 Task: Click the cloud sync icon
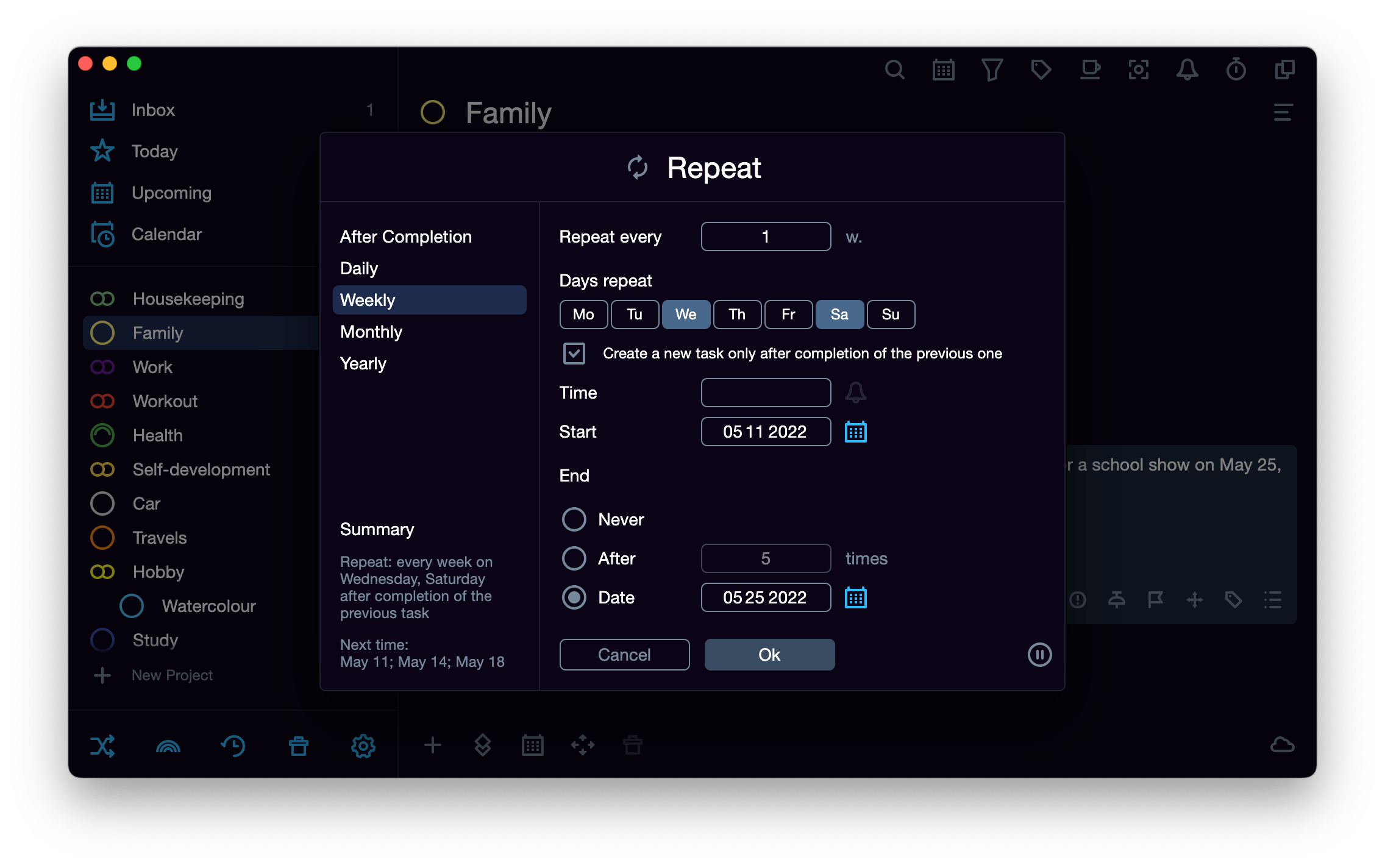(x=1282, y=745)
